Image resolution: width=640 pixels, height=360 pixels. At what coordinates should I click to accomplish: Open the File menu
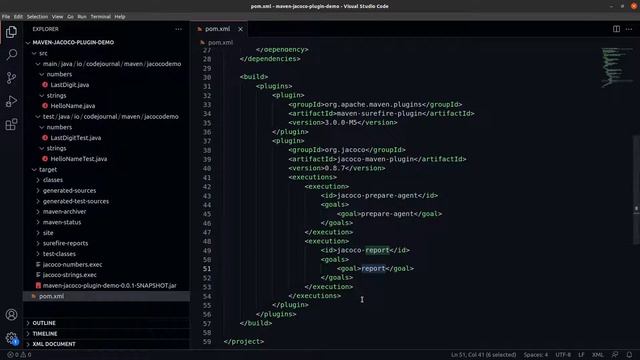point(6,17)
